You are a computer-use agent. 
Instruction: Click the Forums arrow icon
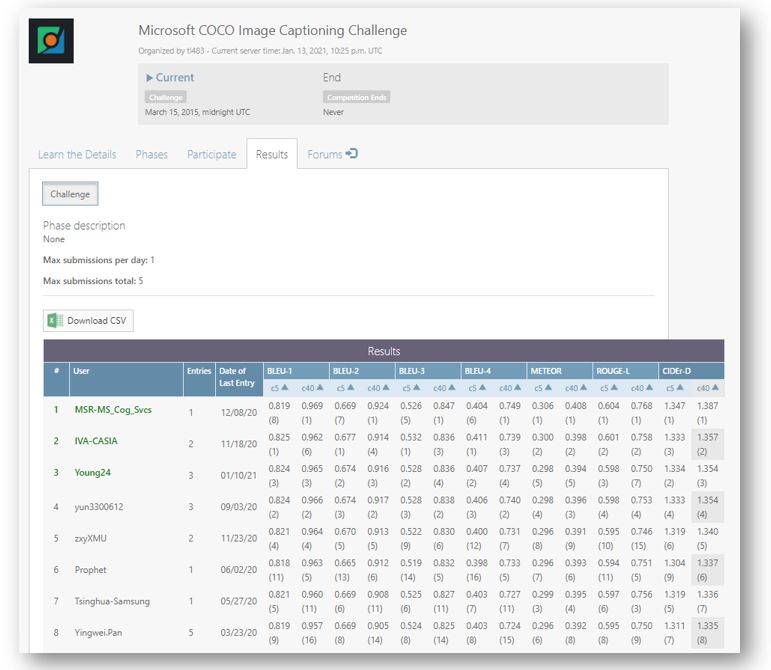[351, 154]
